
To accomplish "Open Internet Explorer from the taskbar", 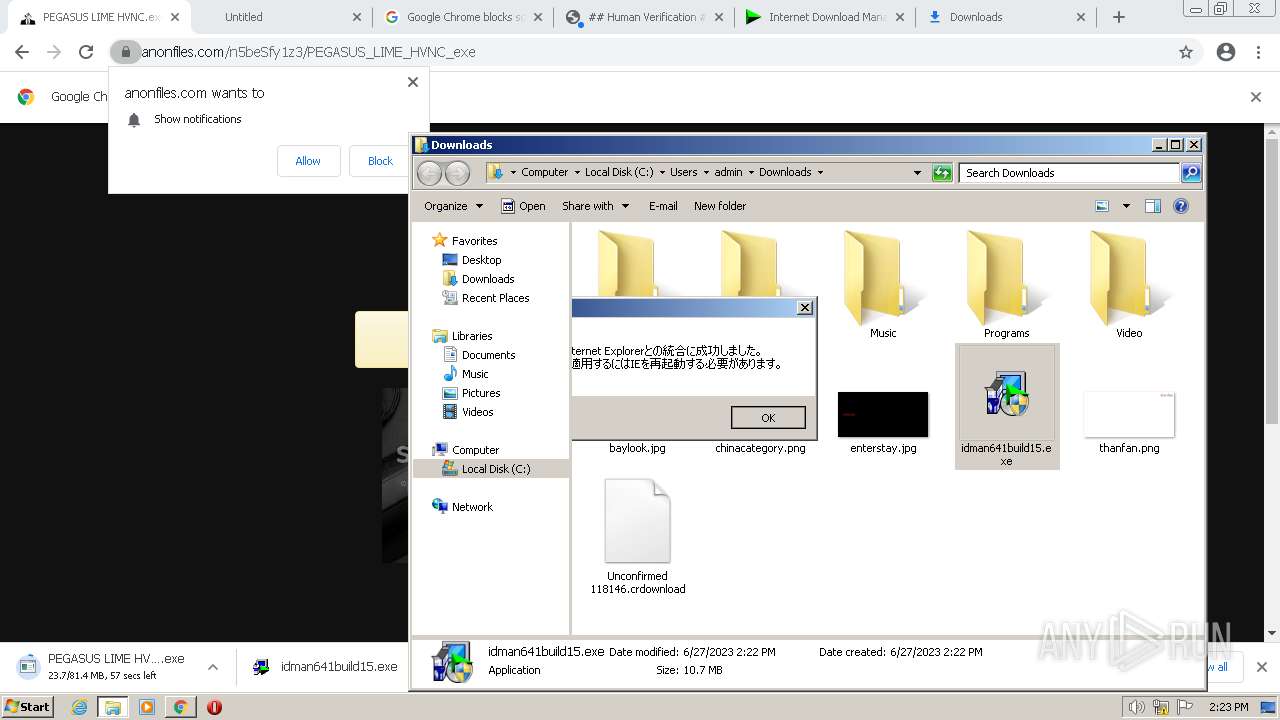I will (x=80, y=707).
